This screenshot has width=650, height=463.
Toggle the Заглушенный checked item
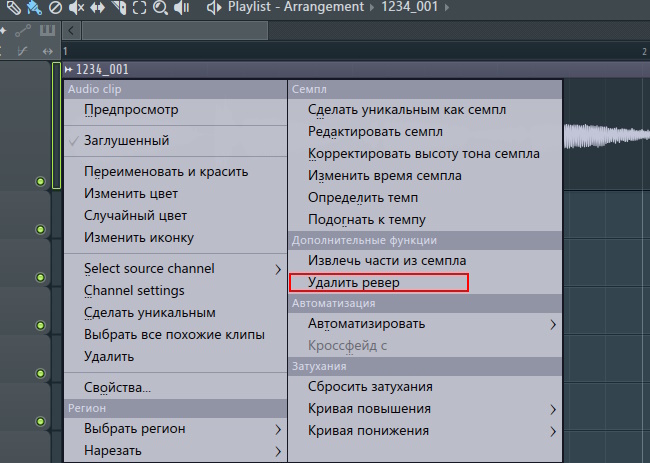point(175,141)
